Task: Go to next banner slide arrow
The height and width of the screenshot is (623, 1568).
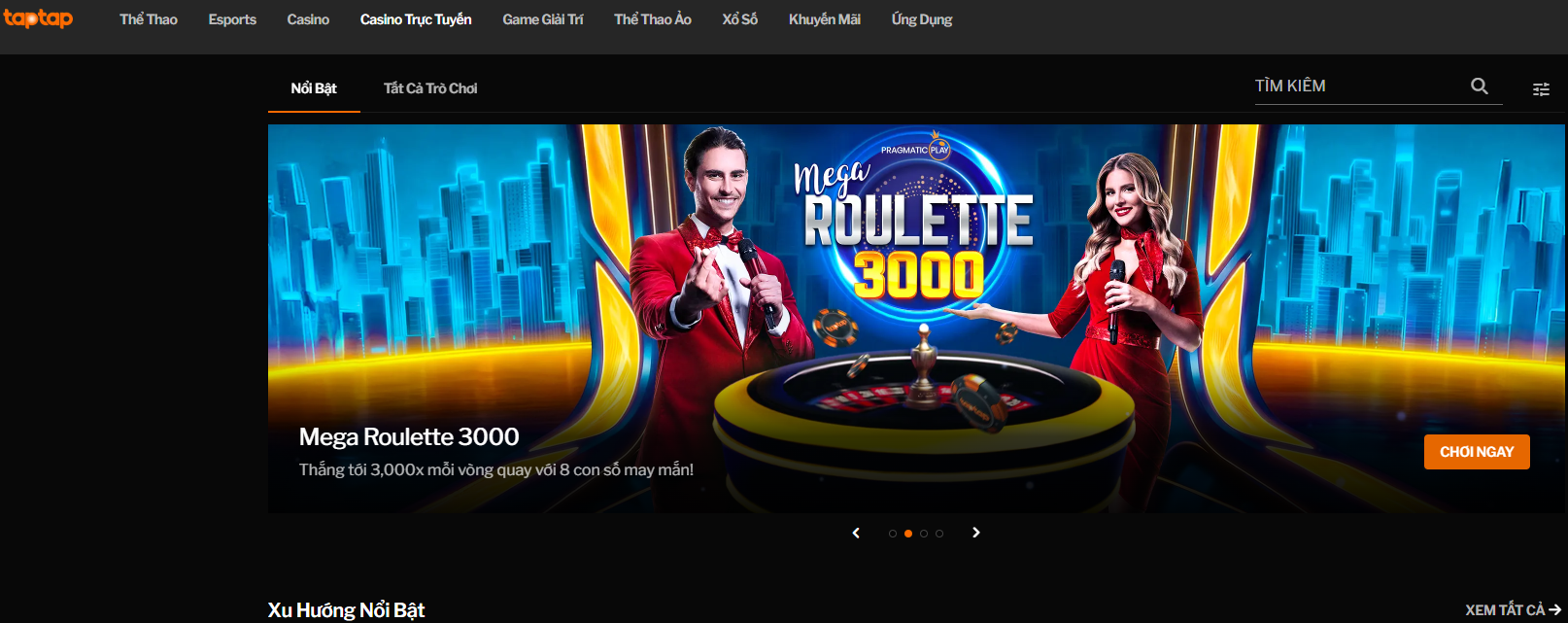Action: point(976,533)
